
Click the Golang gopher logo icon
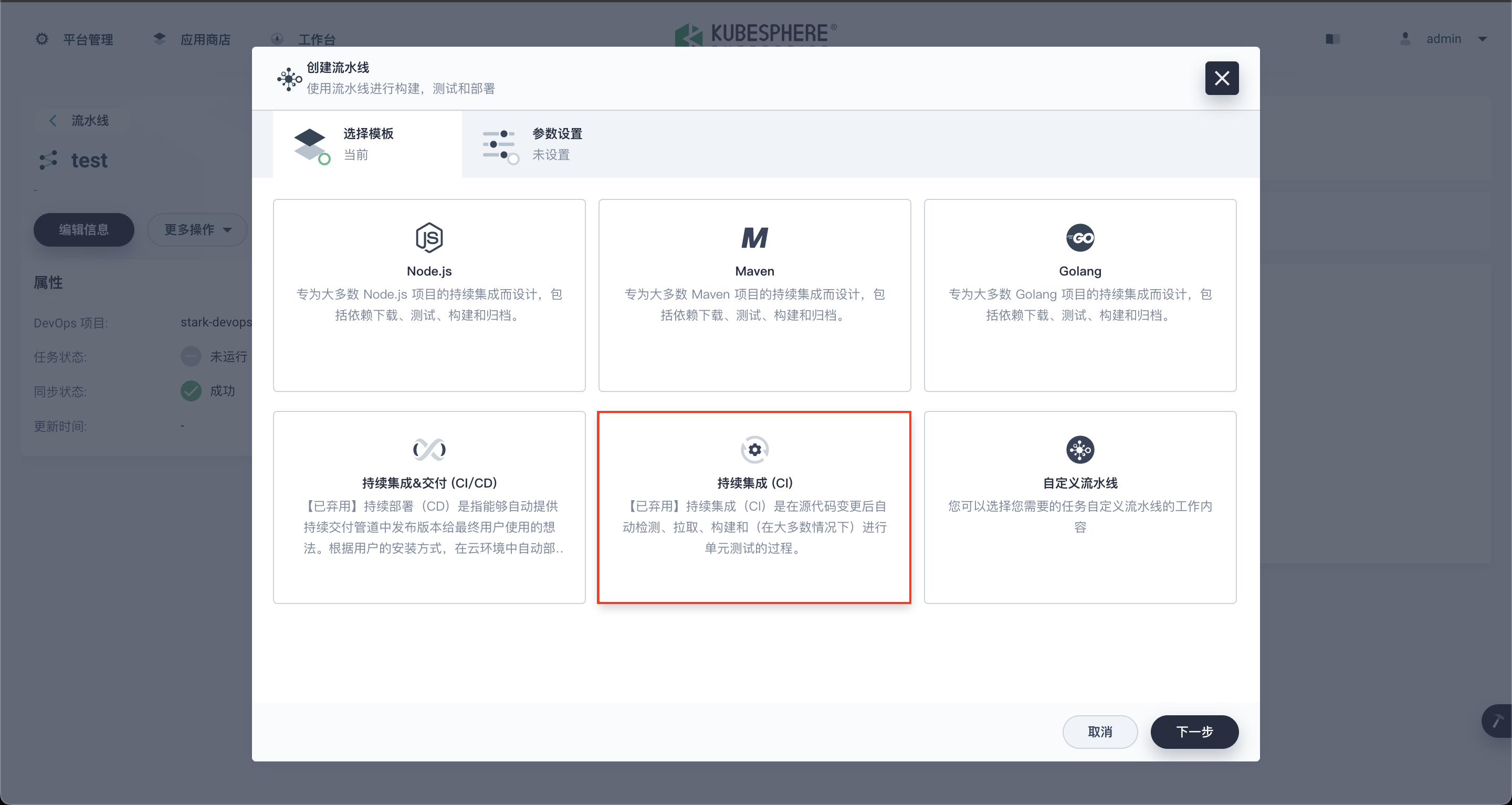pos(1080,238)
